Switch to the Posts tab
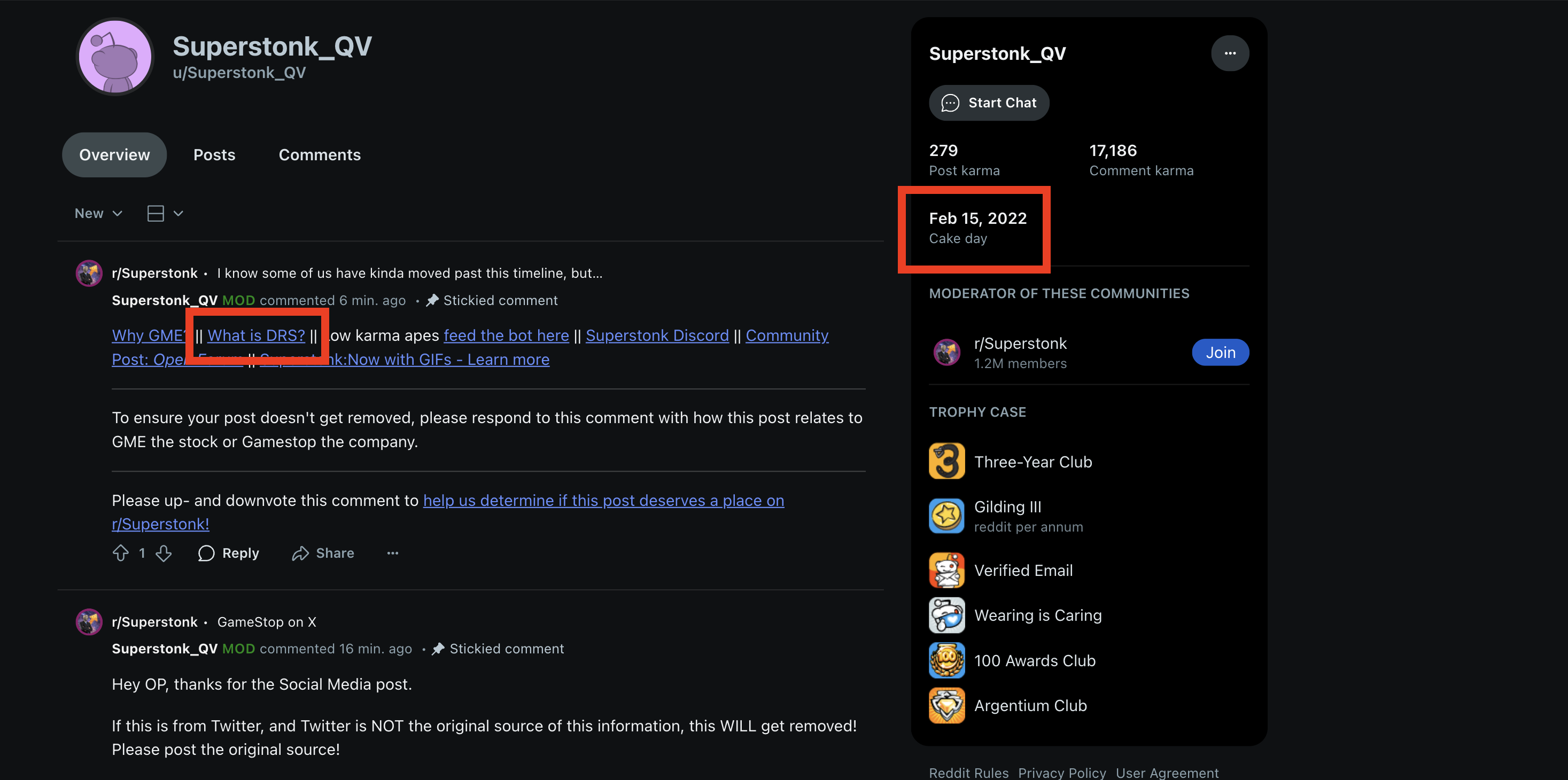The height and width of the screenshot is (780, 1568). point(214,155)
